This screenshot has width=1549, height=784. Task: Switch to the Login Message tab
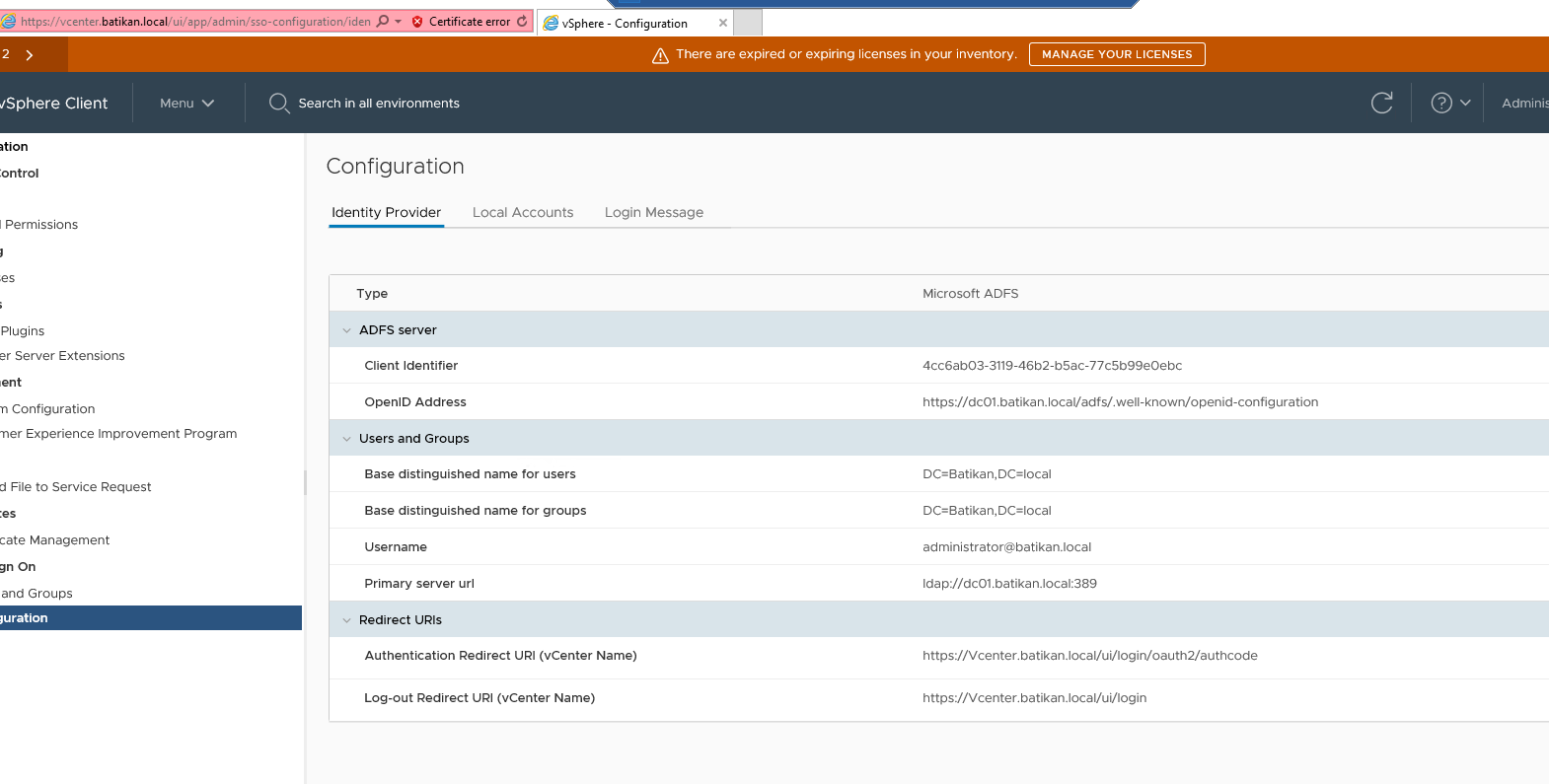pyautogui.click(x=654, y=212)
